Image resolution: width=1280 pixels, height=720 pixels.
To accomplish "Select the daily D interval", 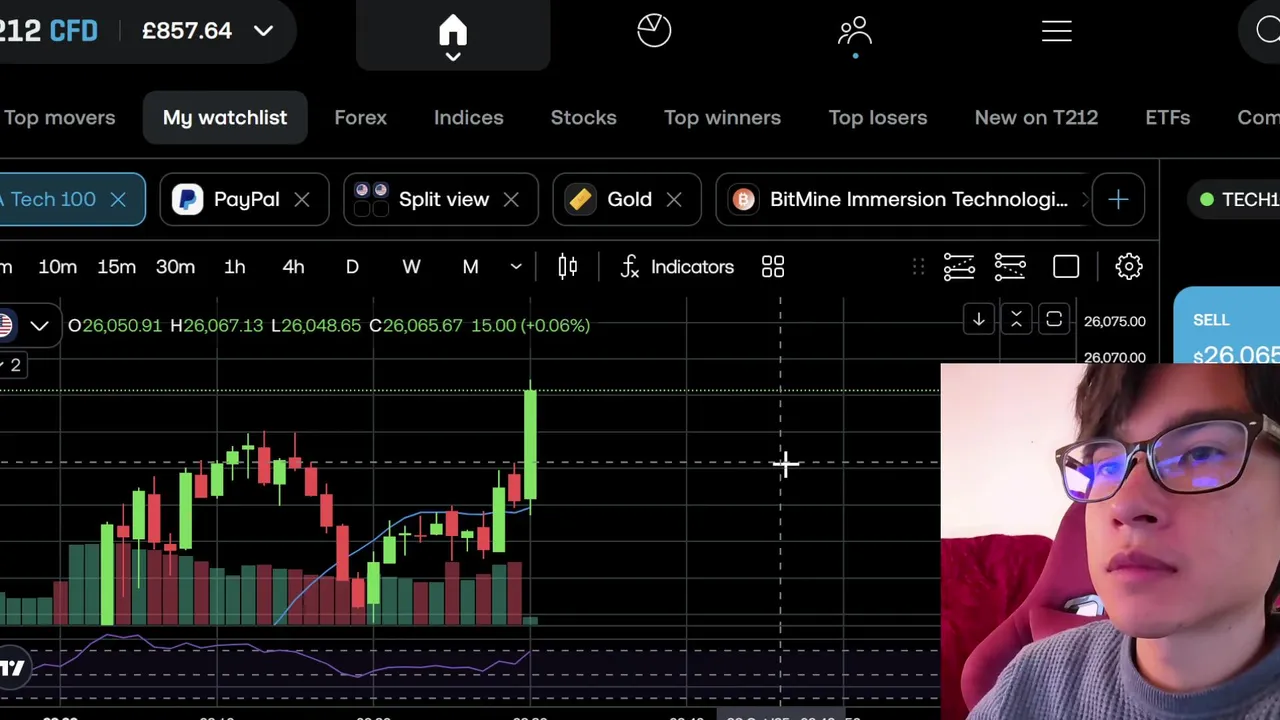I will 352,267.
